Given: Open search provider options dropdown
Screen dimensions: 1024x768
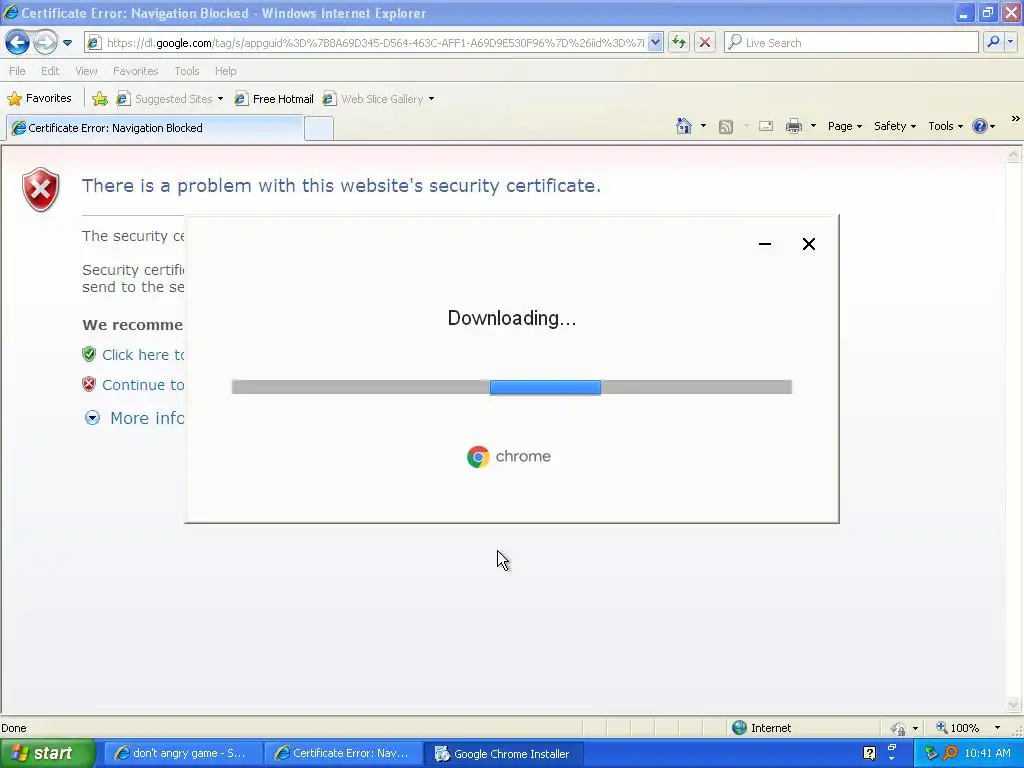Looking at the screenshot, I should pyautogui.click(x=1011, y=42).
